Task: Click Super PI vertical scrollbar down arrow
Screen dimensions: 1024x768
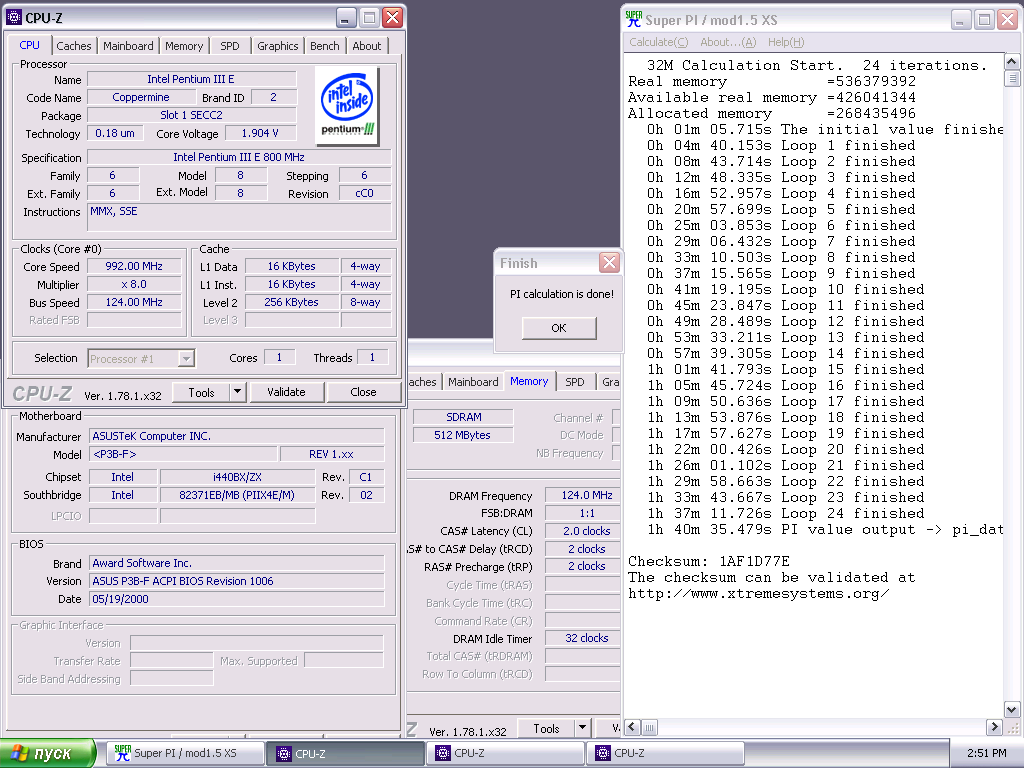Action: pyautogui.click(x=1012, y=709)
